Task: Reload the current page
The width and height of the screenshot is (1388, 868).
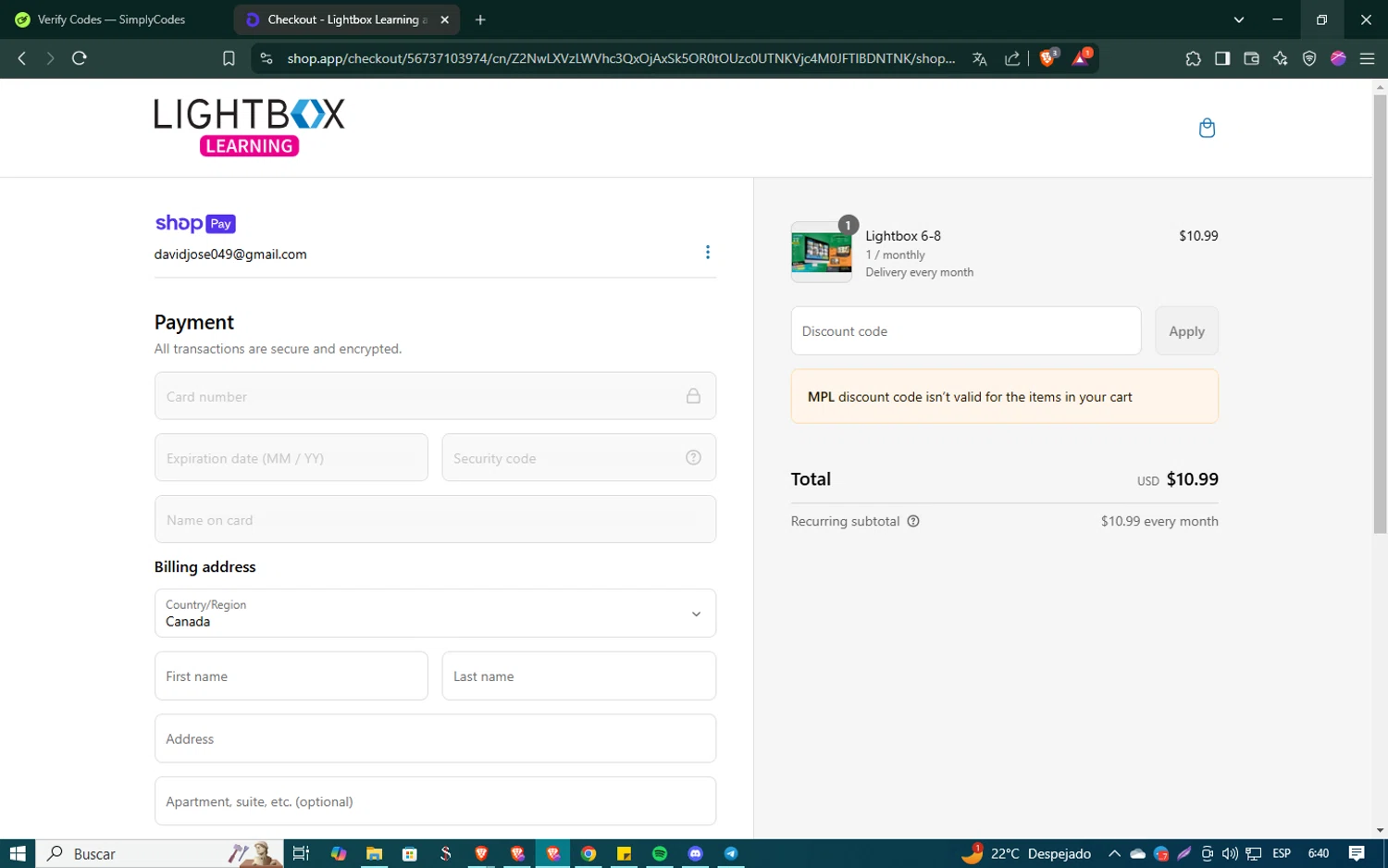Action: point(80,58)
